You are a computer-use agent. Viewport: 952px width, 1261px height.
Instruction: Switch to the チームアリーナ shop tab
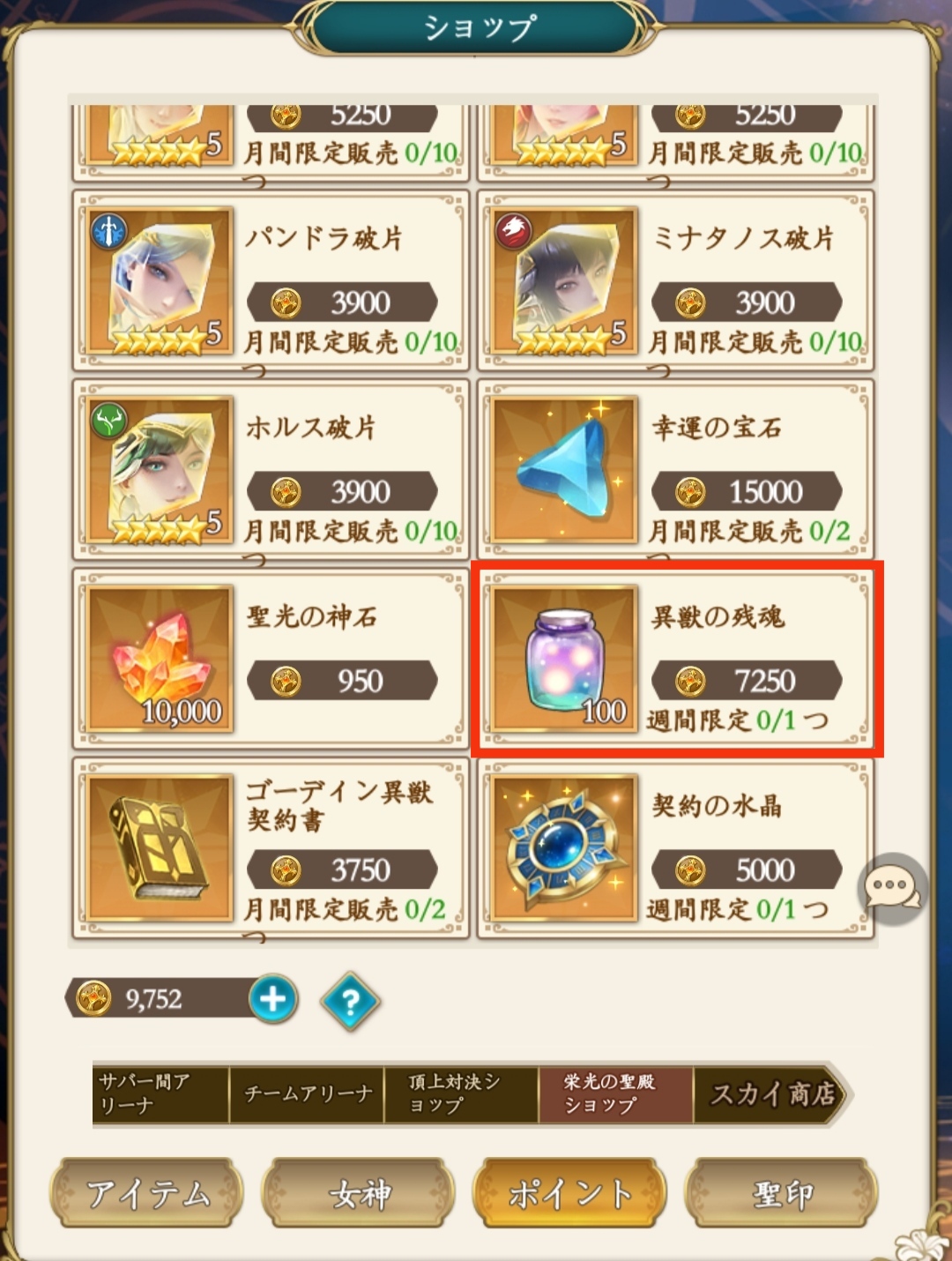[307, 1094]
